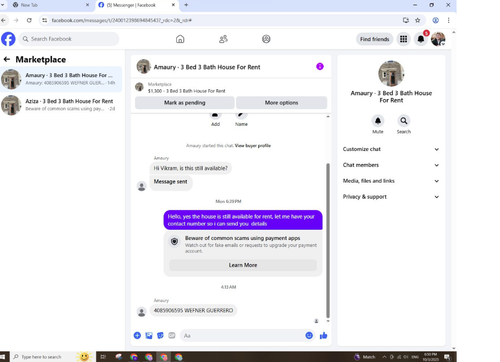Open the notifications bell
This screenshot has width=500, height=362.
point(421,39)
